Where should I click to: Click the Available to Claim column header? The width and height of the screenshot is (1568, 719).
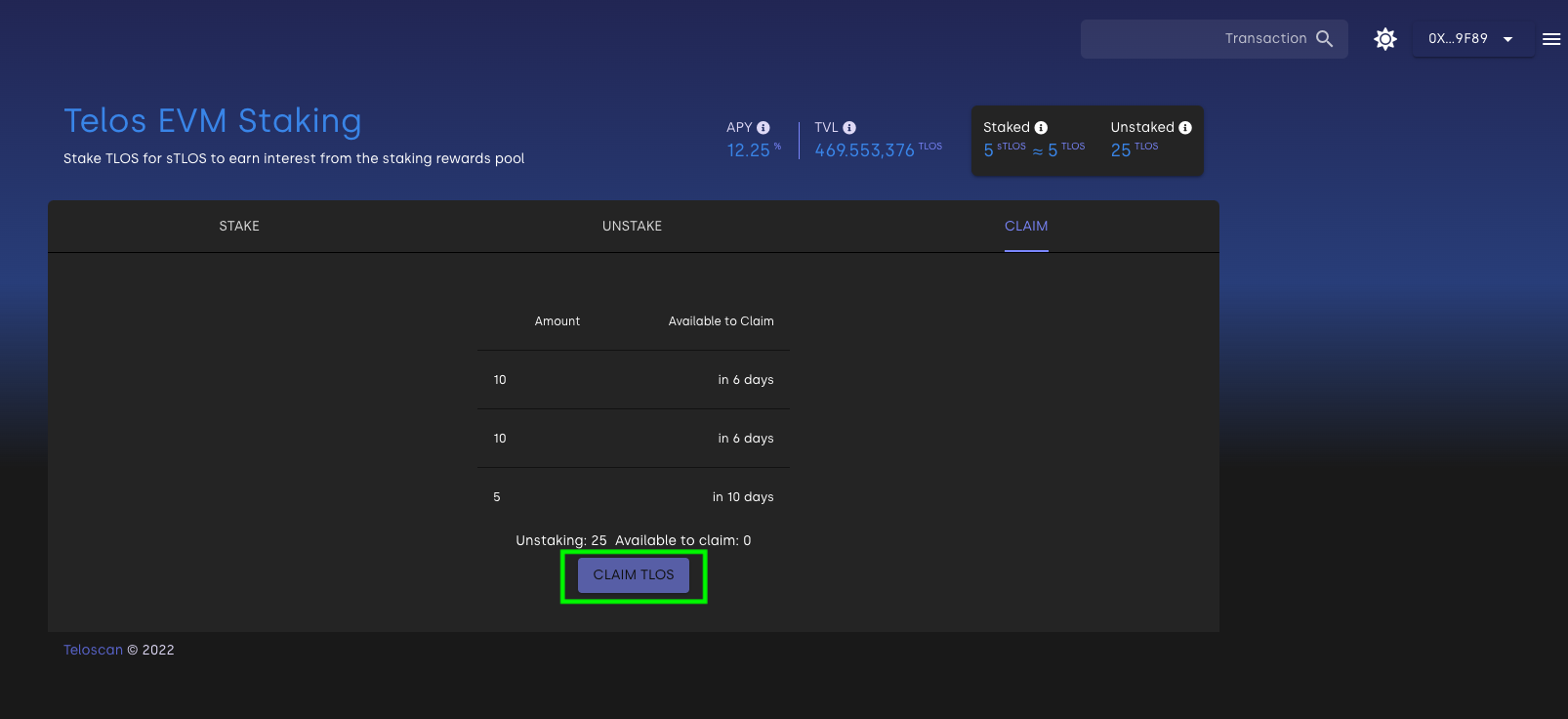721,321
